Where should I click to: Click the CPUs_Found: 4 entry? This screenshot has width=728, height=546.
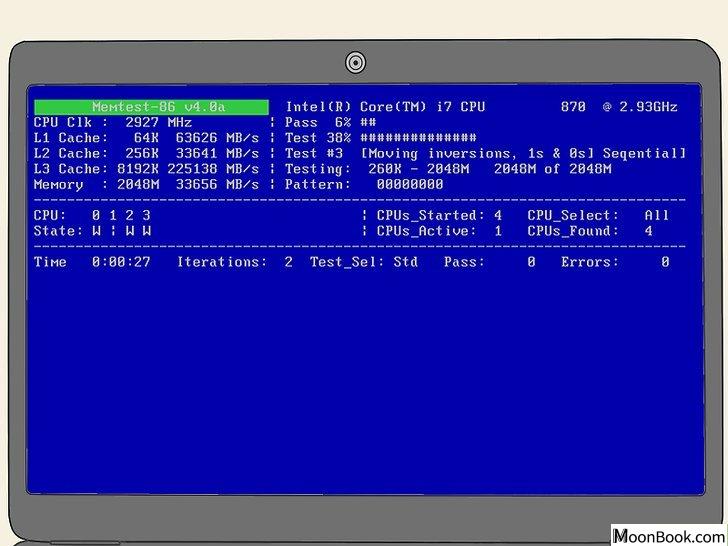590,231
